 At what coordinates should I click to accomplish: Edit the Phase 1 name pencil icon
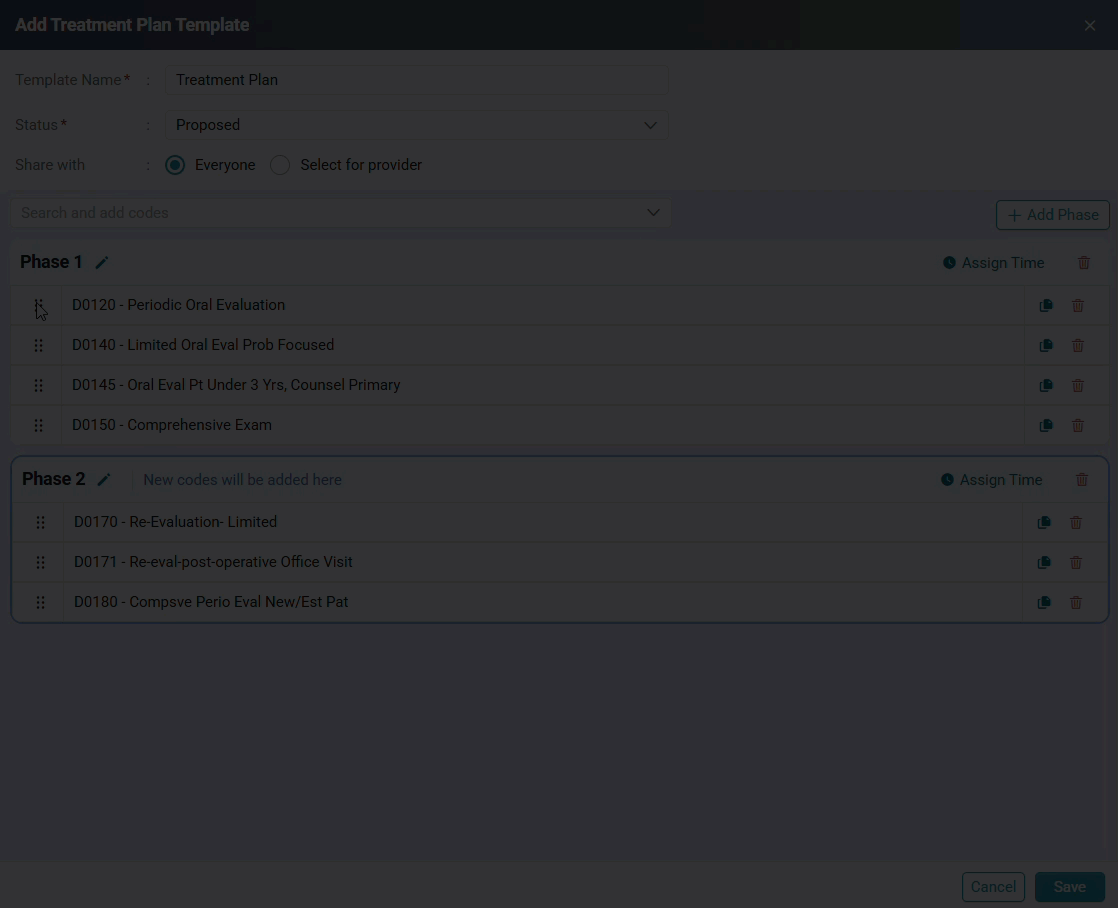102,262
